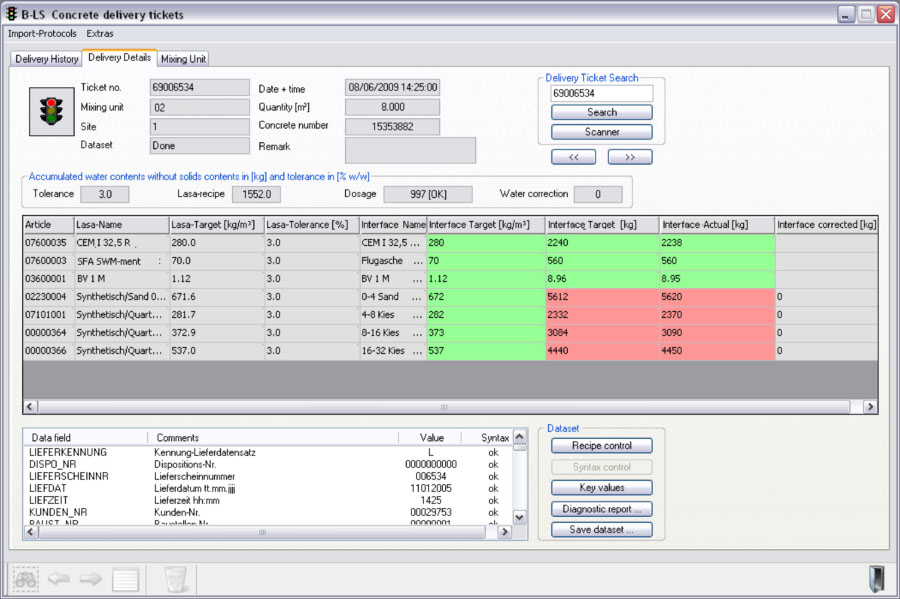Select article cell 02230004

click(49, 297)
